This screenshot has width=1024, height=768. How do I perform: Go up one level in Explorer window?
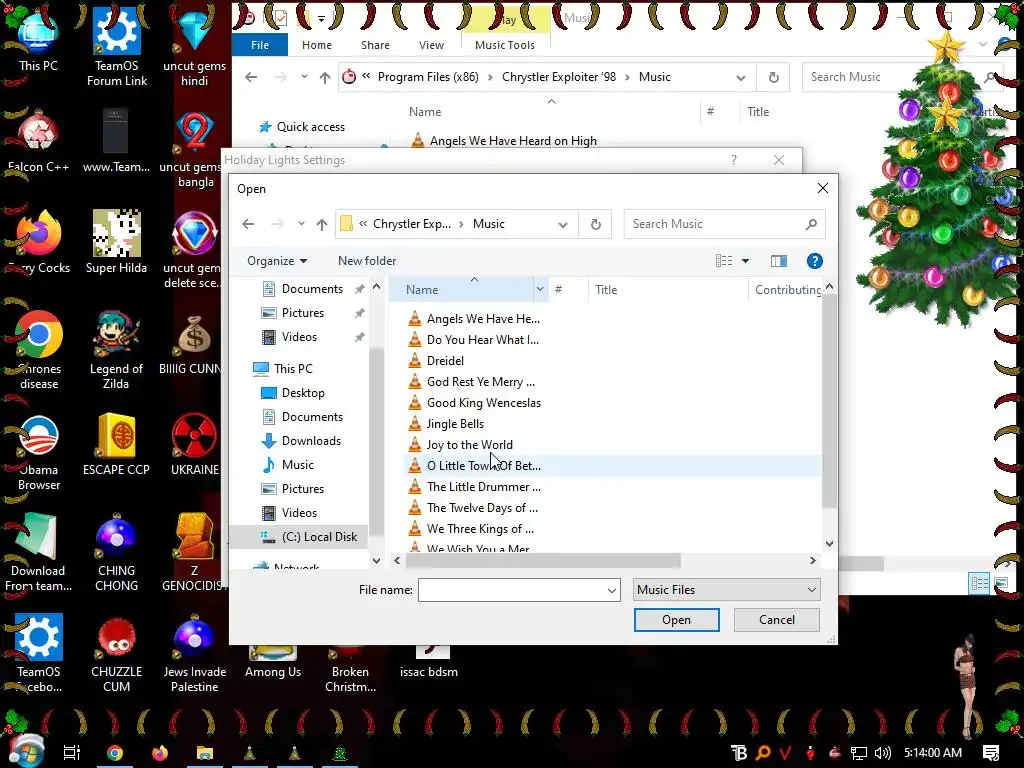(x=325, y=77)
